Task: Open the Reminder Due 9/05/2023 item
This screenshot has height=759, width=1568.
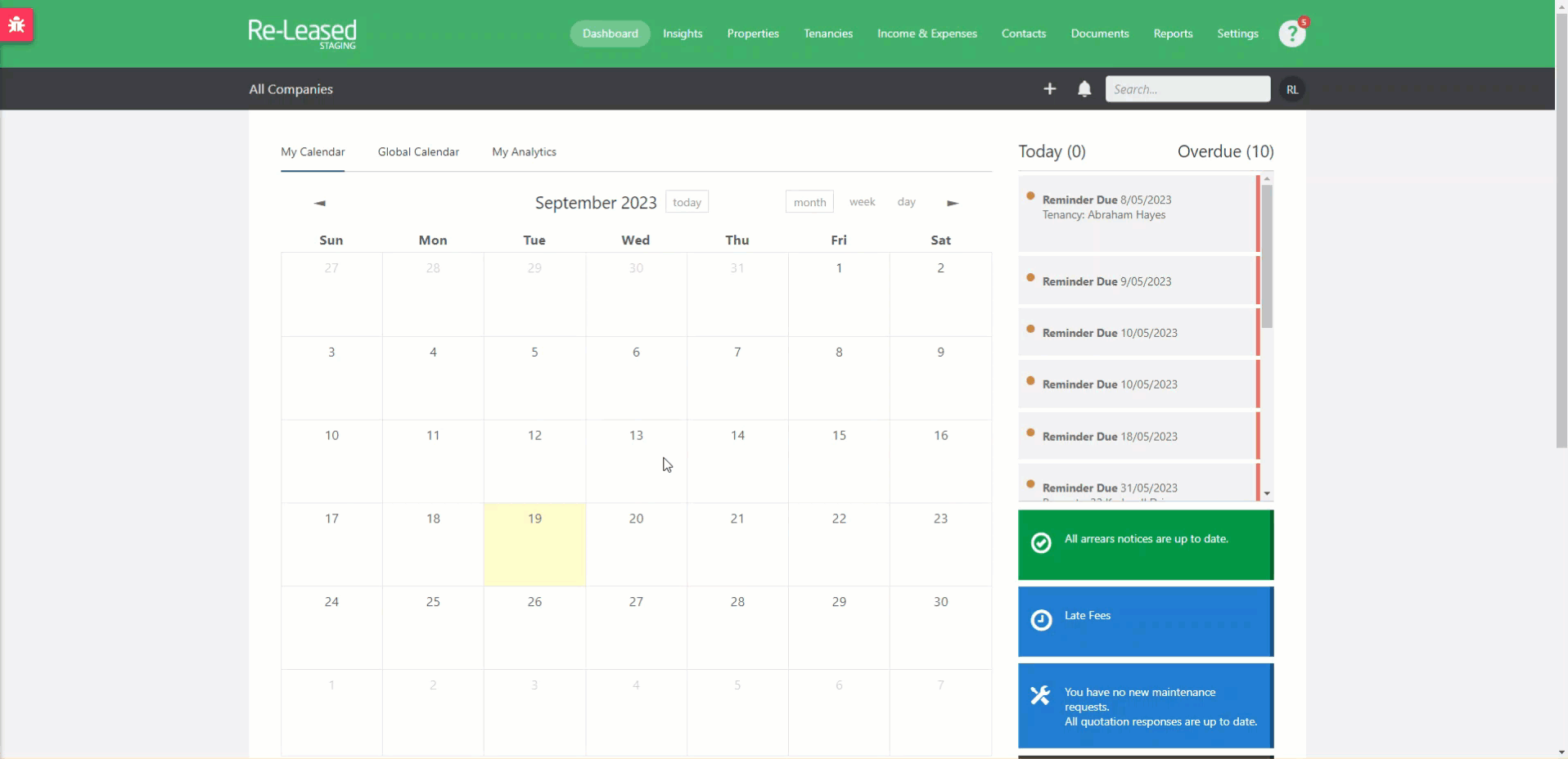Action: tap(1138, 281)
